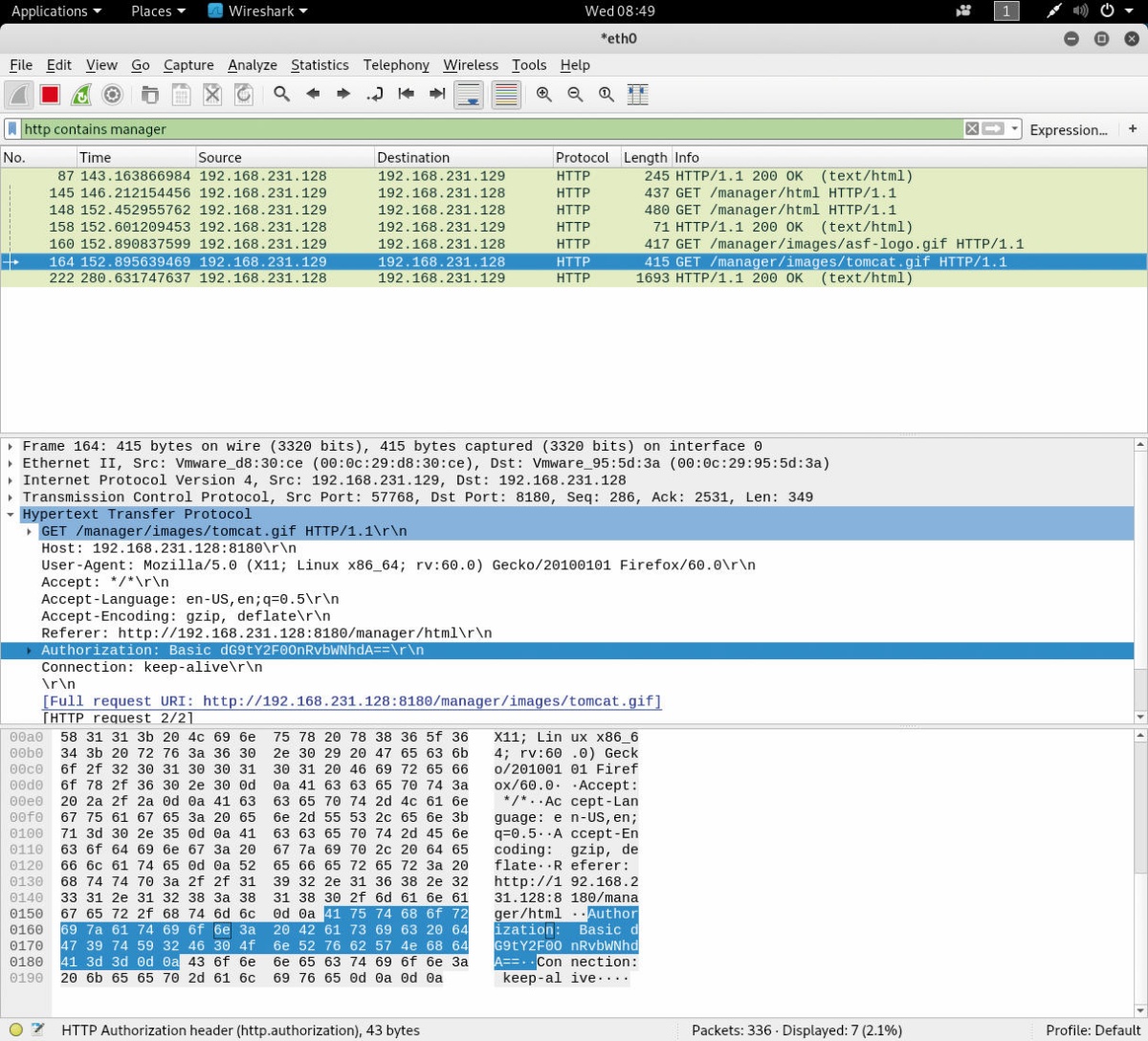Click the volume icon in top bar
Viewport: 1148px width, 1041px height.
[x=1081, y=11]
